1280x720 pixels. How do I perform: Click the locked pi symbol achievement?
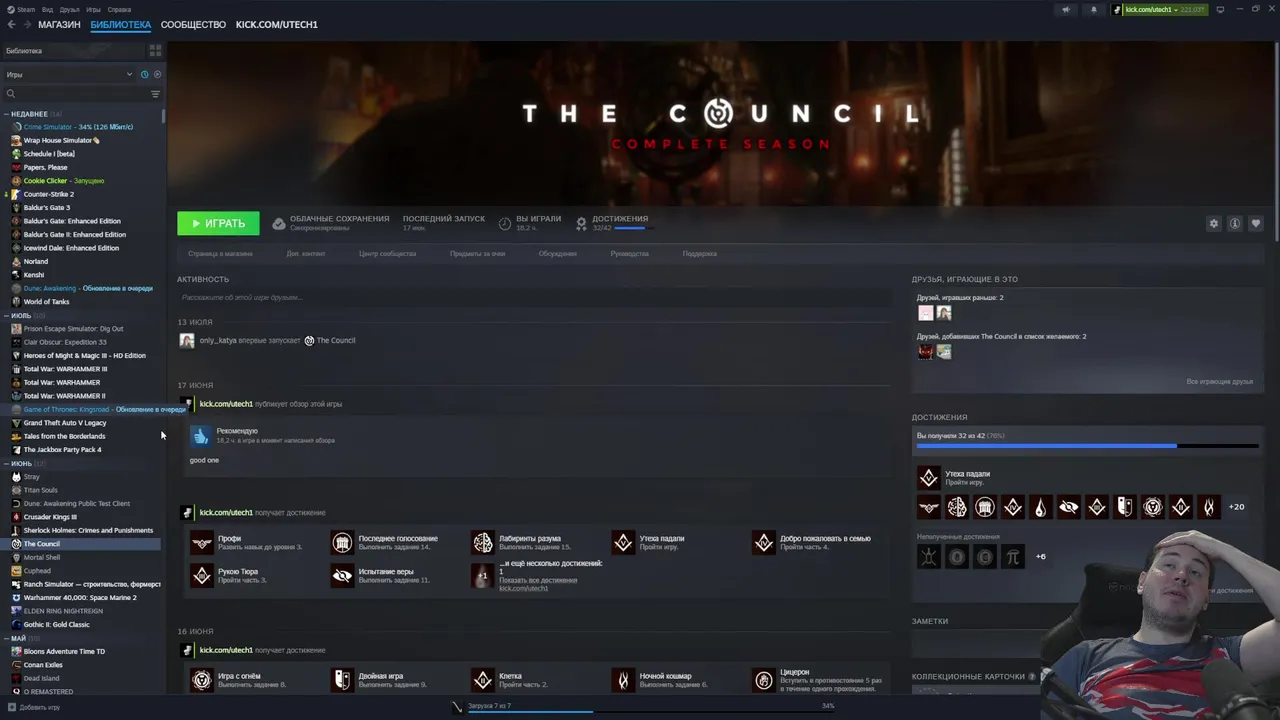(1013, 557)
